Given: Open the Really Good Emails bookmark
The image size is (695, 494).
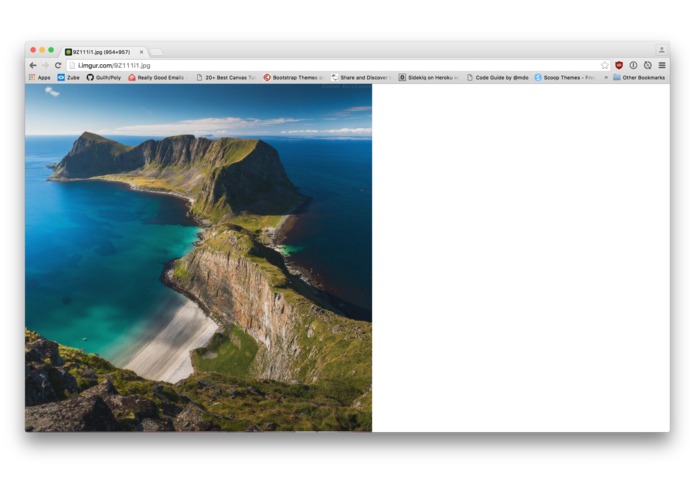Looking at the screenshot, I should (x=156, y=77).
